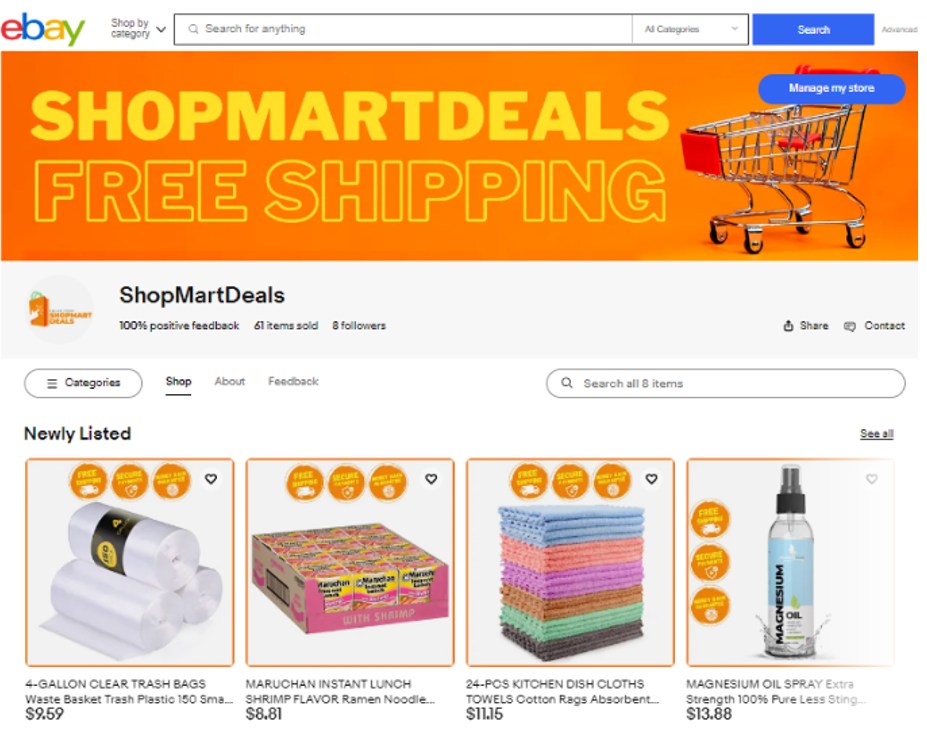Toggle watchlist heart on Maruchan ramen listing
927x735 pixels.
pos(432,479)
